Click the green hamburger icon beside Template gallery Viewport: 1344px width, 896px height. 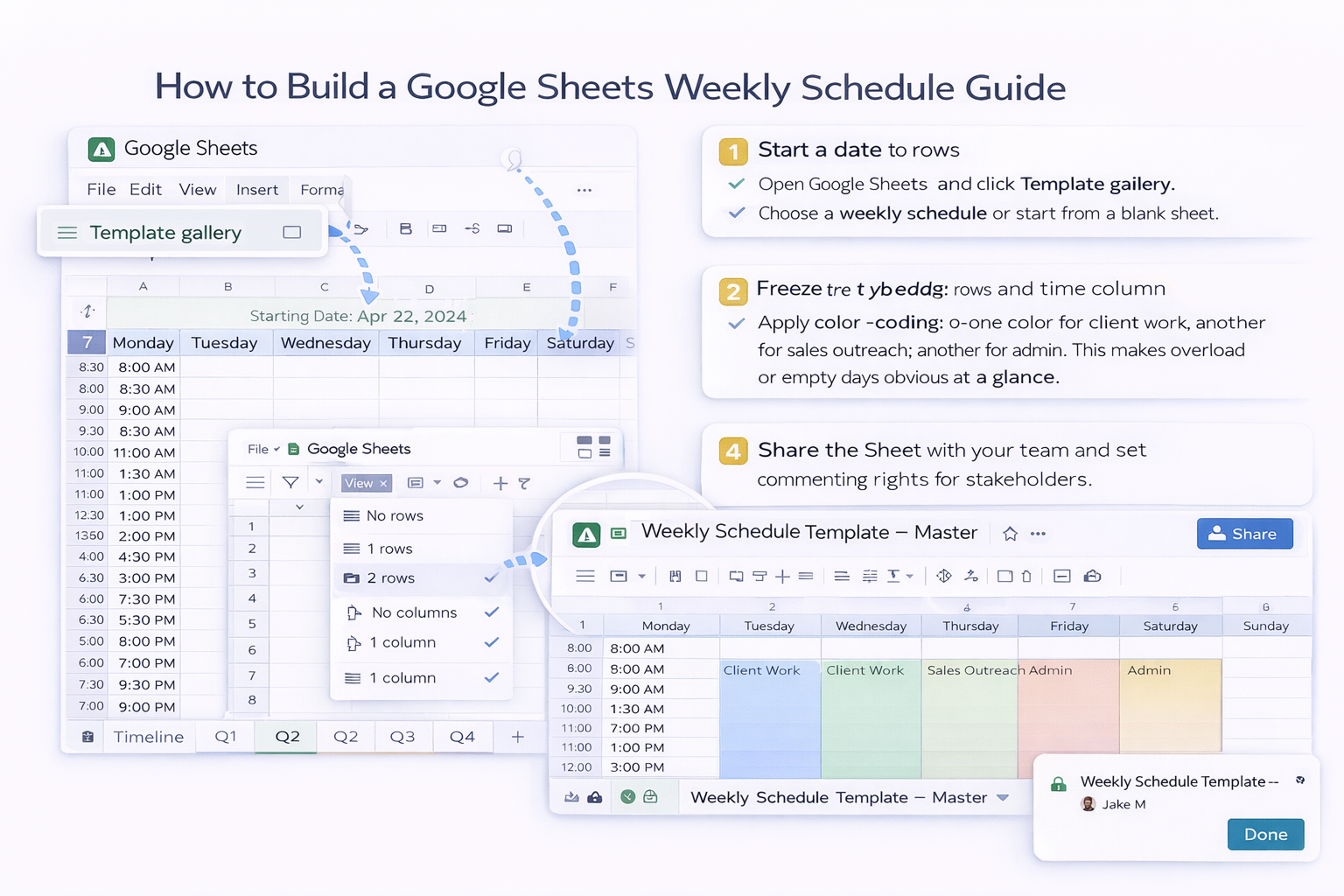point(67,233)
